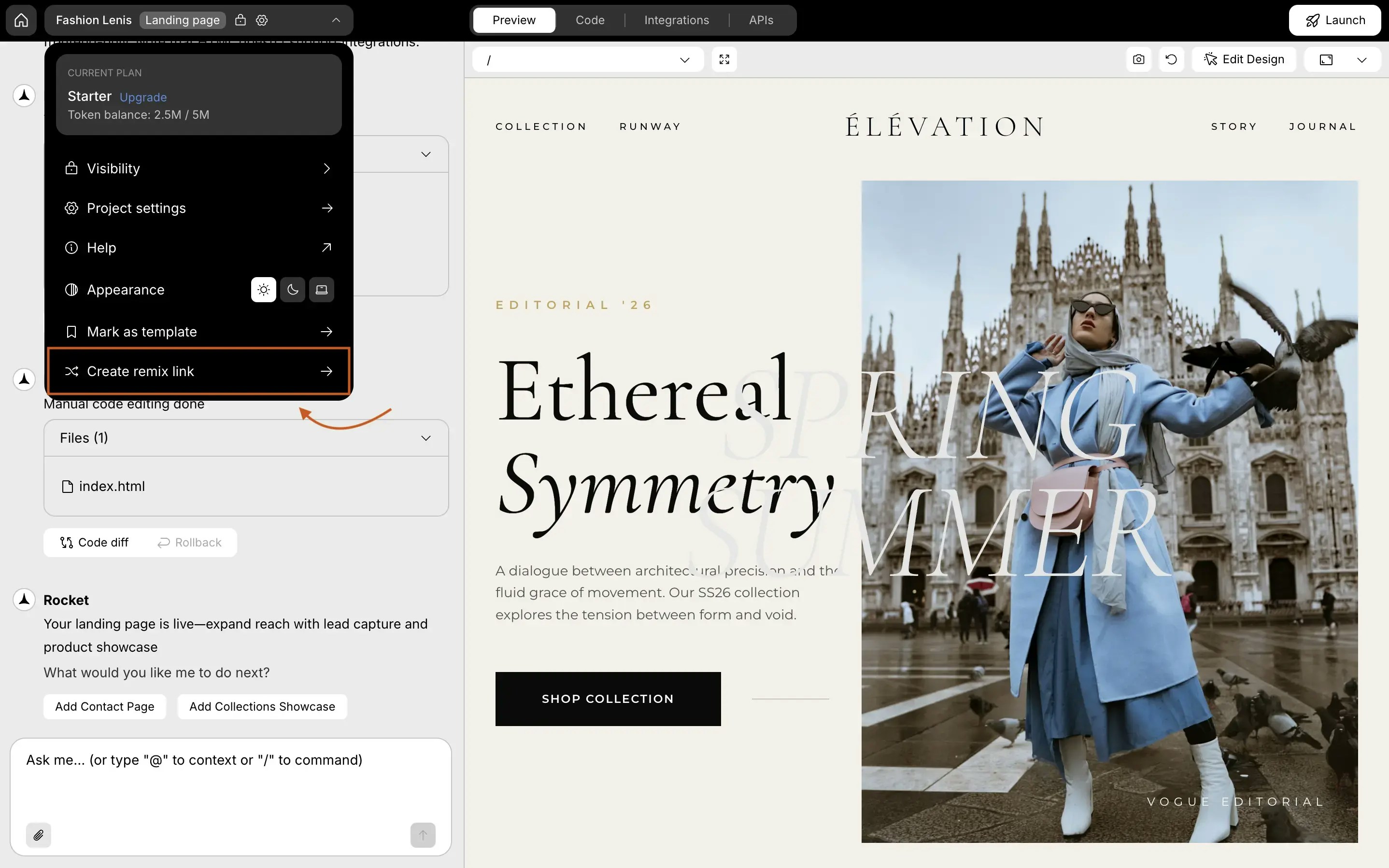Viewport: 1389px width, 868px height.
Task: Click the home icon in the top-left corner
Action: (x=21, y=19)
